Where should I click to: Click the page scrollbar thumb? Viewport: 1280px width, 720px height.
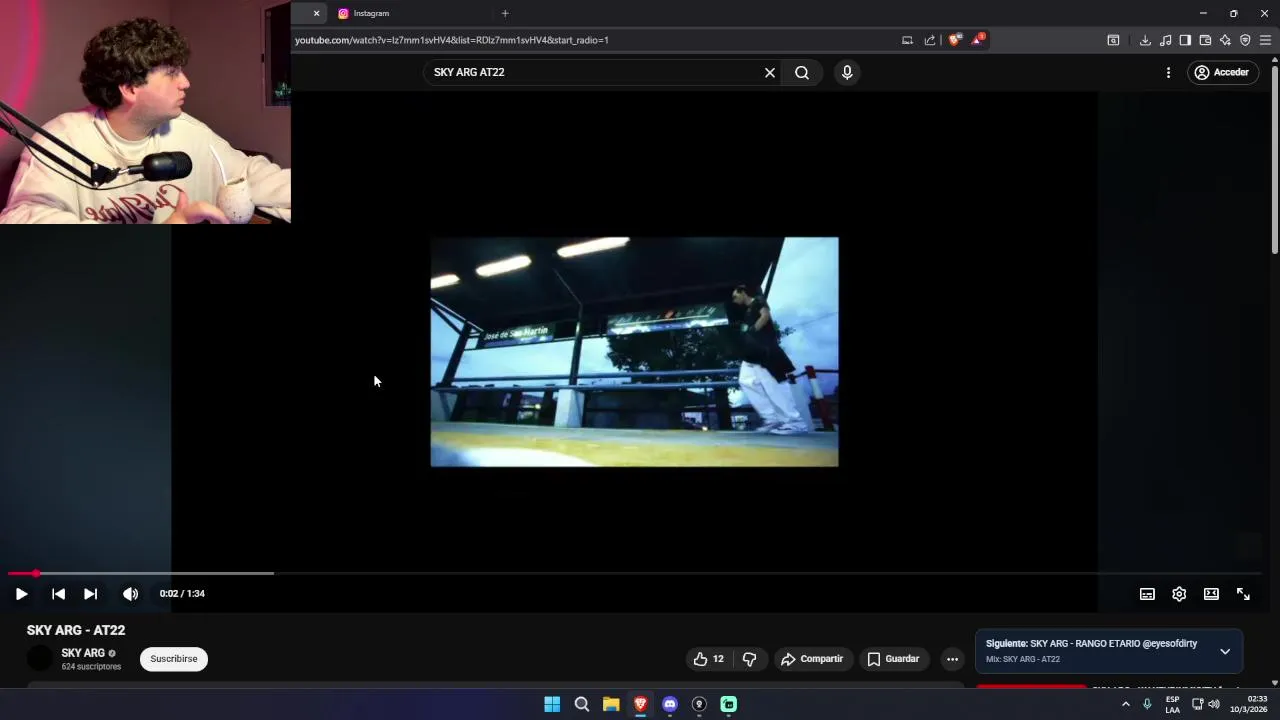[x=1275, y=160]
